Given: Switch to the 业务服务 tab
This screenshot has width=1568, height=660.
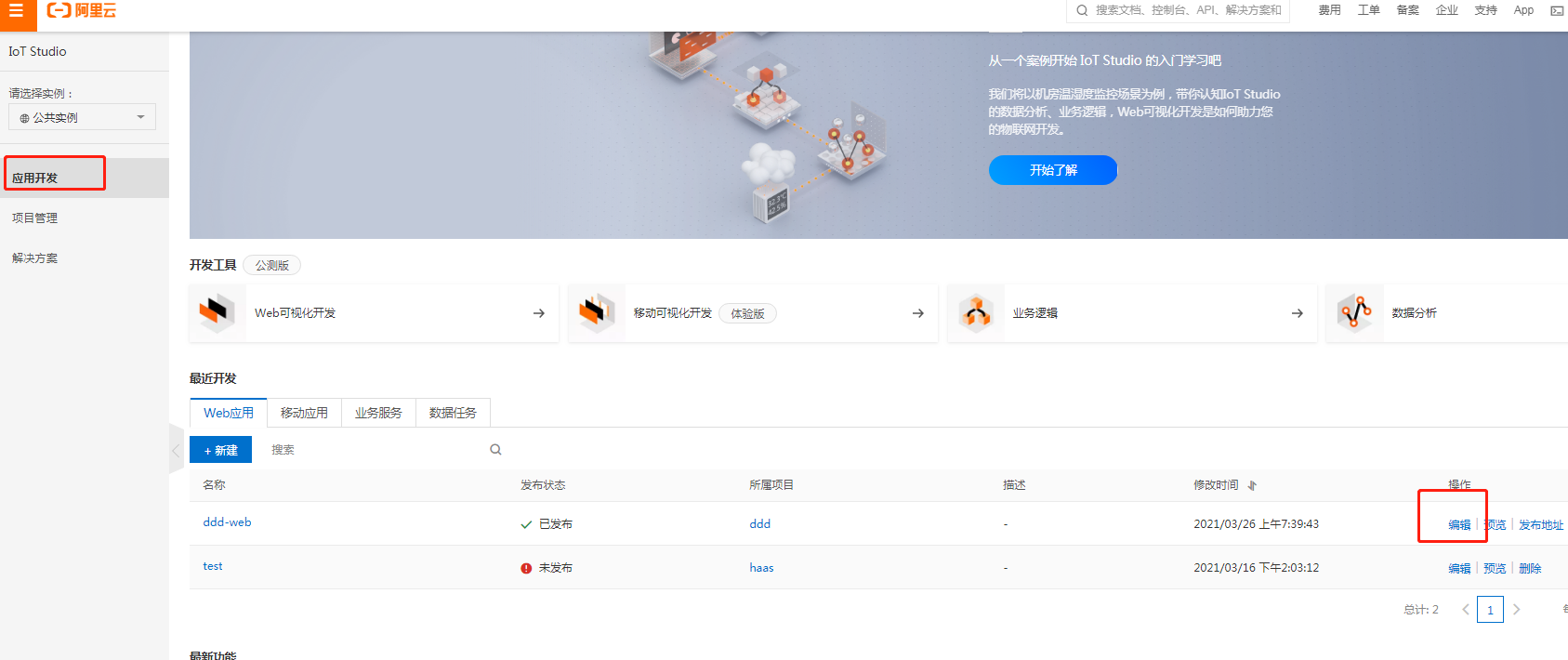Looking at the screenshot, I should pyautogui.click(x=378, y=413).
